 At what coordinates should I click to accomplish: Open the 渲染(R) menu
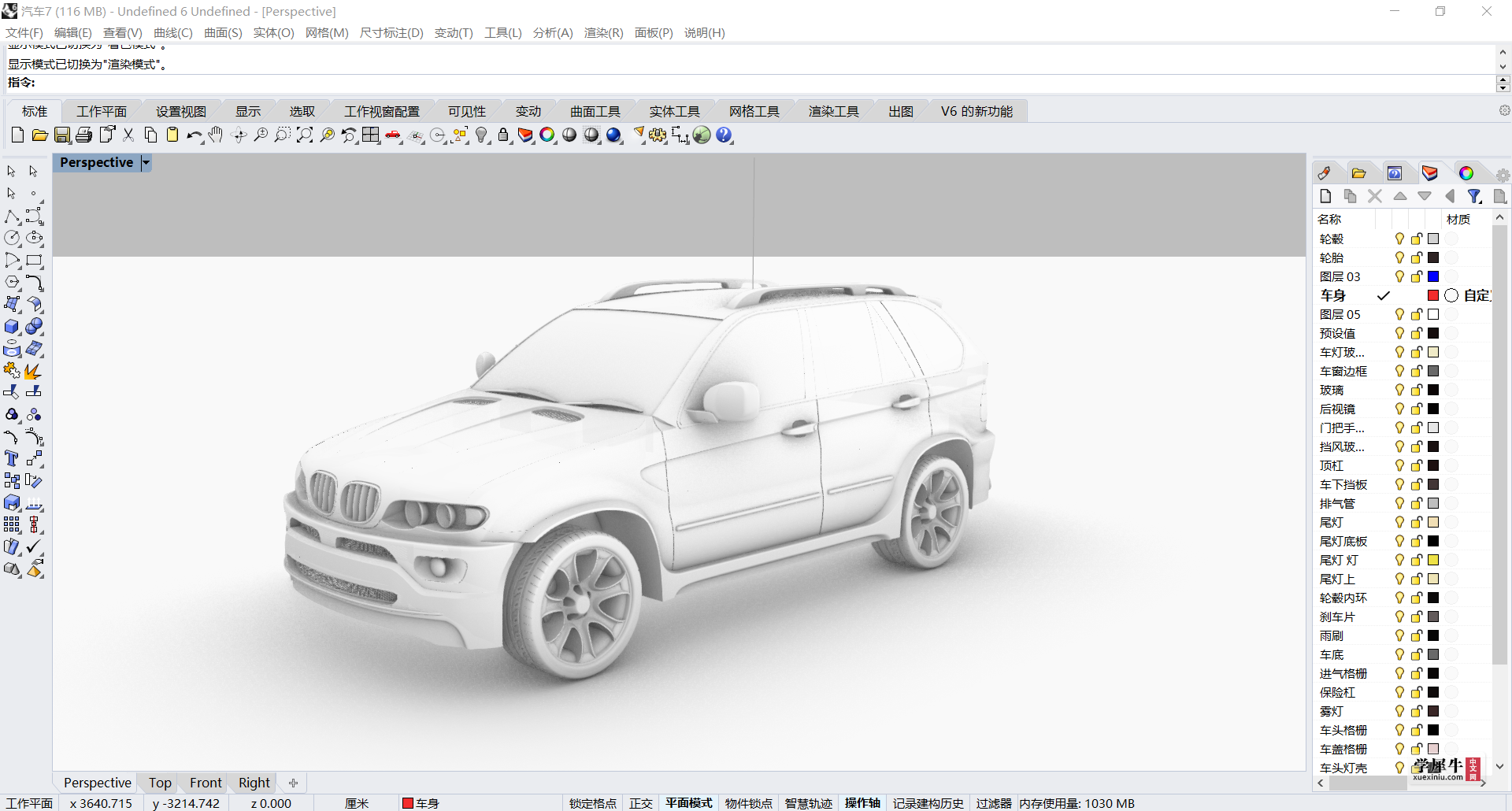(604, 33)
